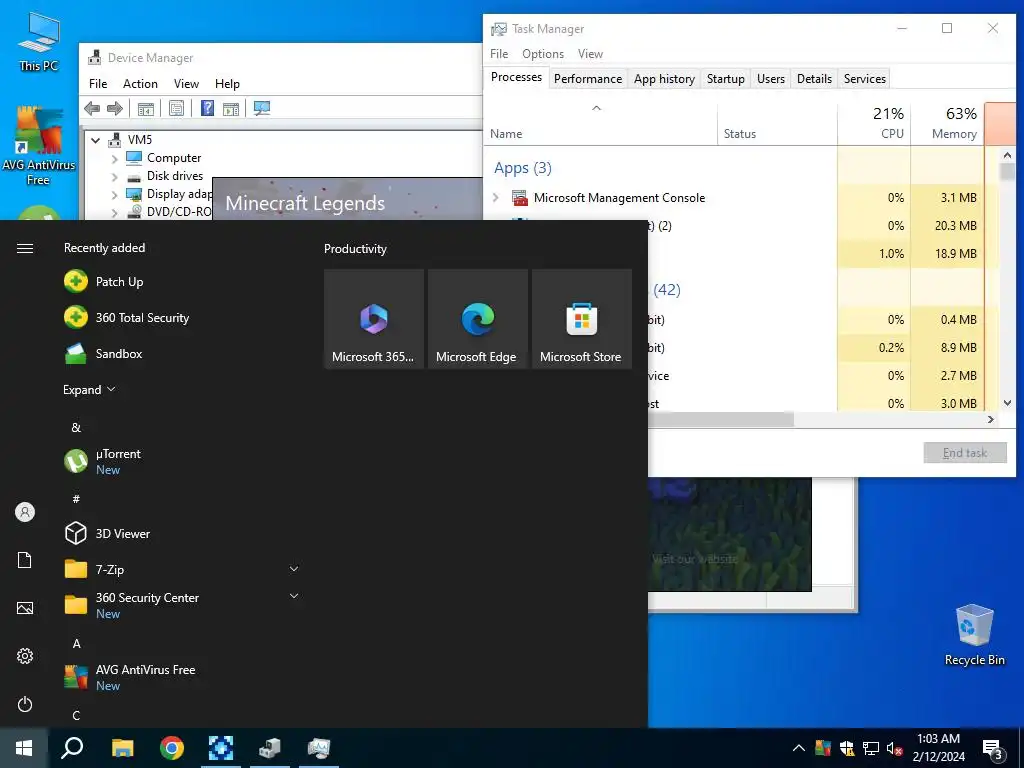This screenshot has height=768, width=1024.
Task: Expand the 360 Security Center folder
Action: point(294,596)
